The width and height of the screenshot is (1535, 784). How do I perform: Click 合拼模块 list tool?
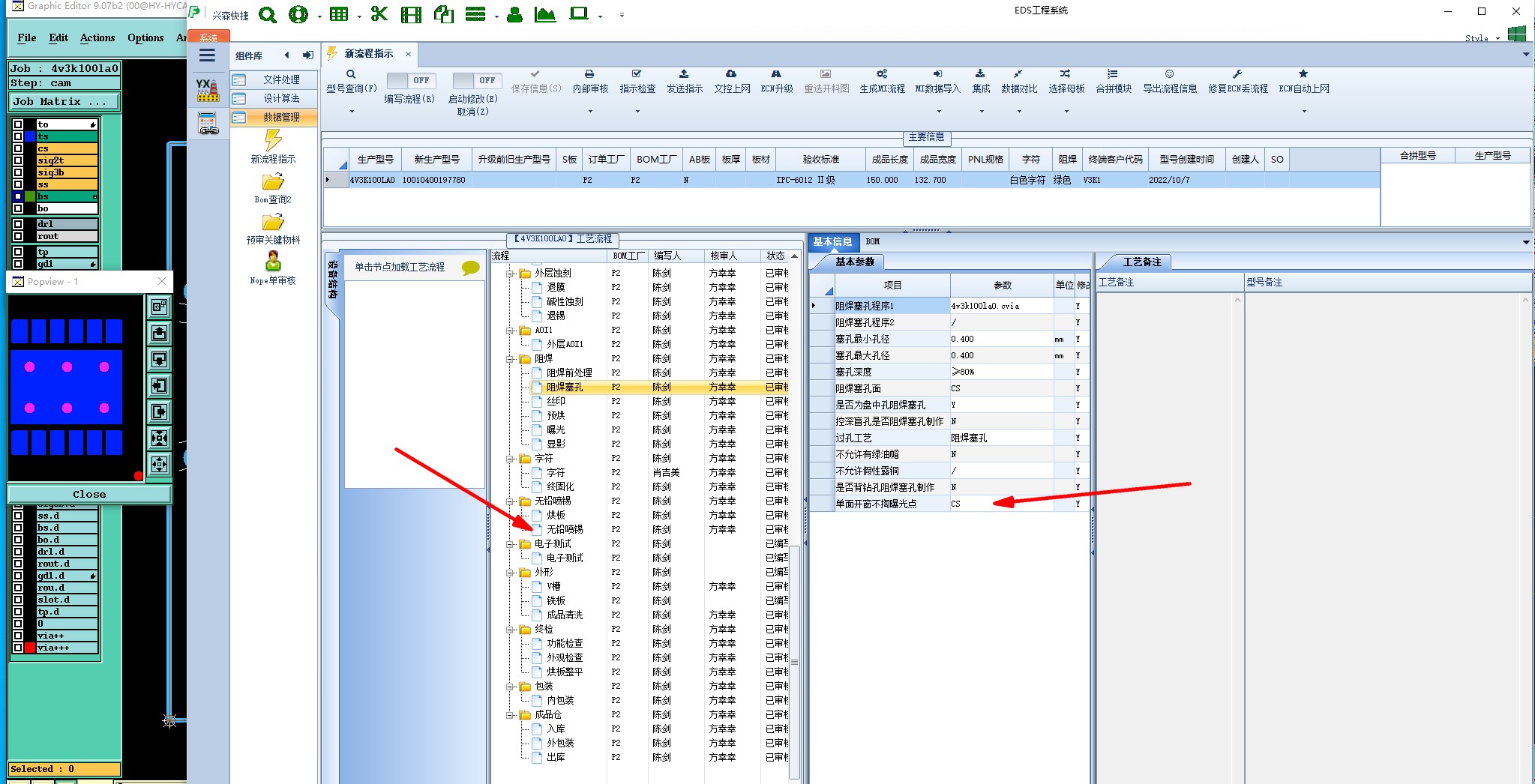[1114, 81]
